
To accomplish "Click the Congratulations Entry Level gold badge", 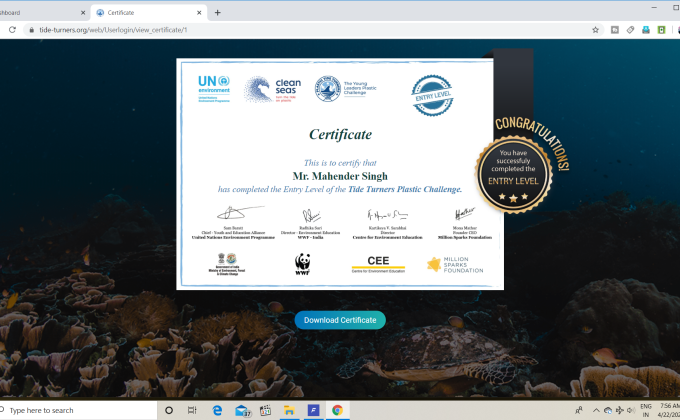I will [x=513, y=174].
